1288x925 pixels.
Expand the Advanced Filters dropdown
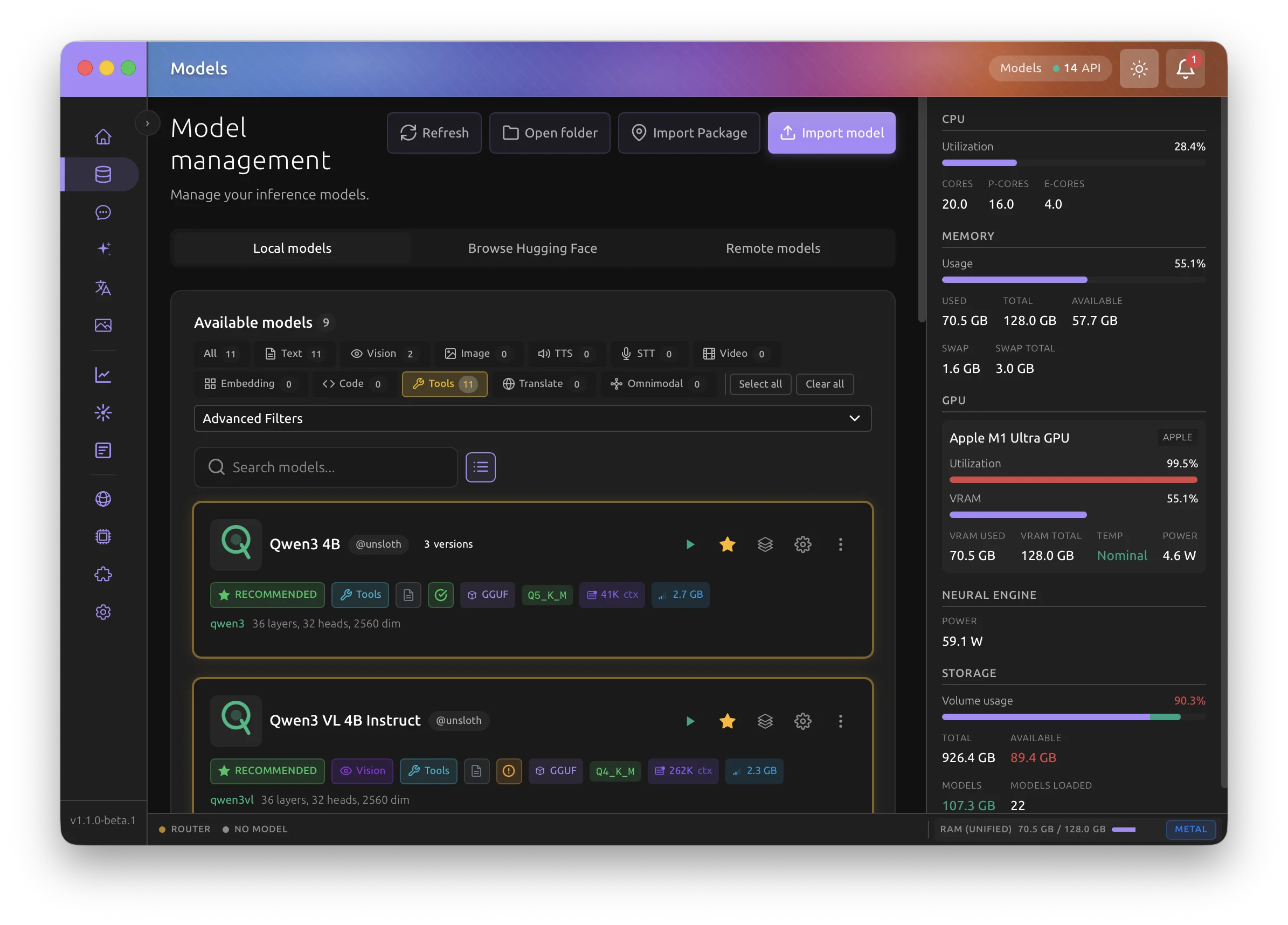pos(532,418)
